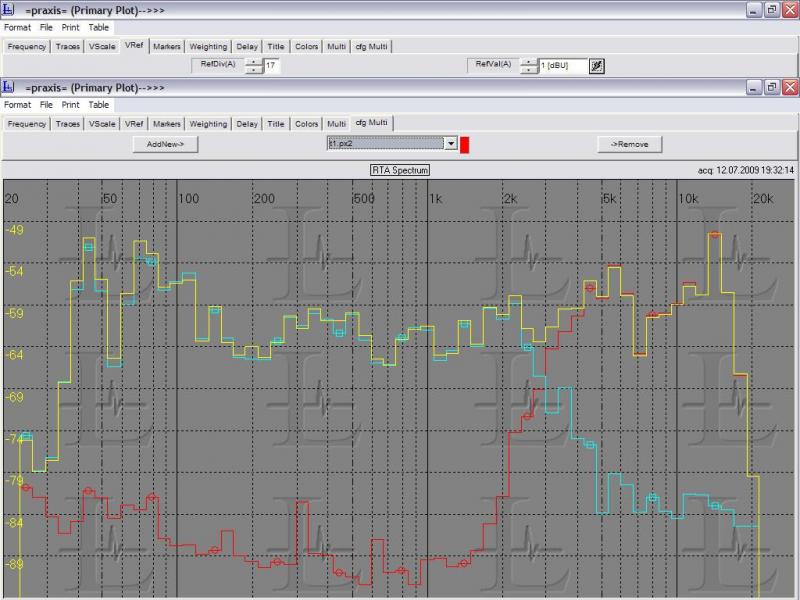Open Table menu in upper window
Image resolution: width=800 pixels, height=600 pixels.
click(98, 27)
